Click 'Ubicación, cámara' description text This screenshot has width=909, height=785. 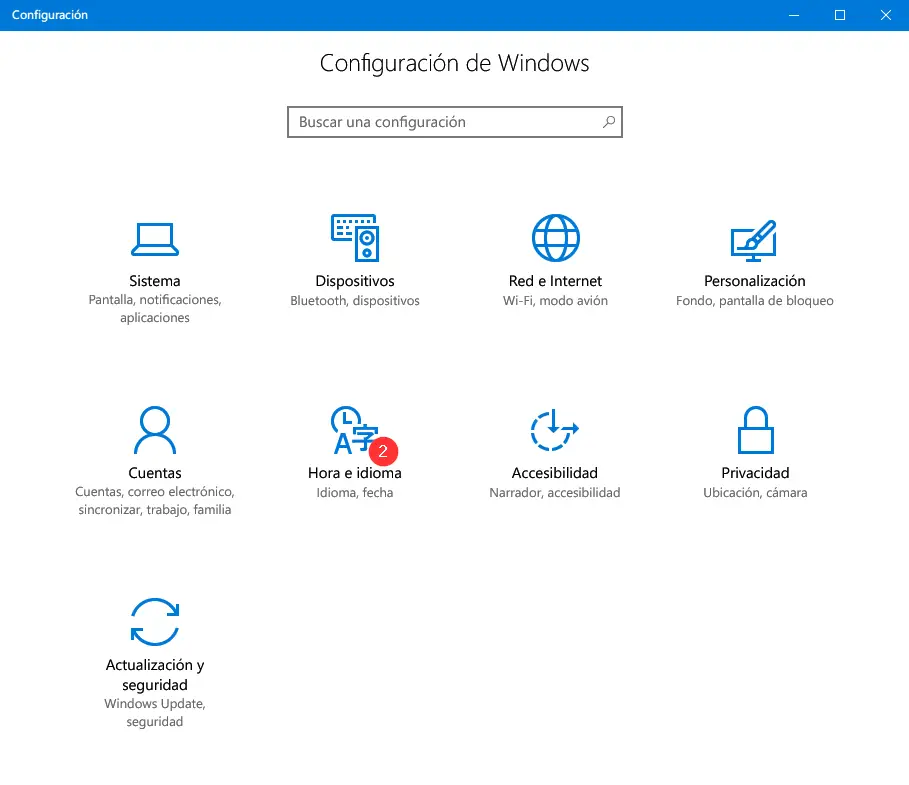point(755,493)
